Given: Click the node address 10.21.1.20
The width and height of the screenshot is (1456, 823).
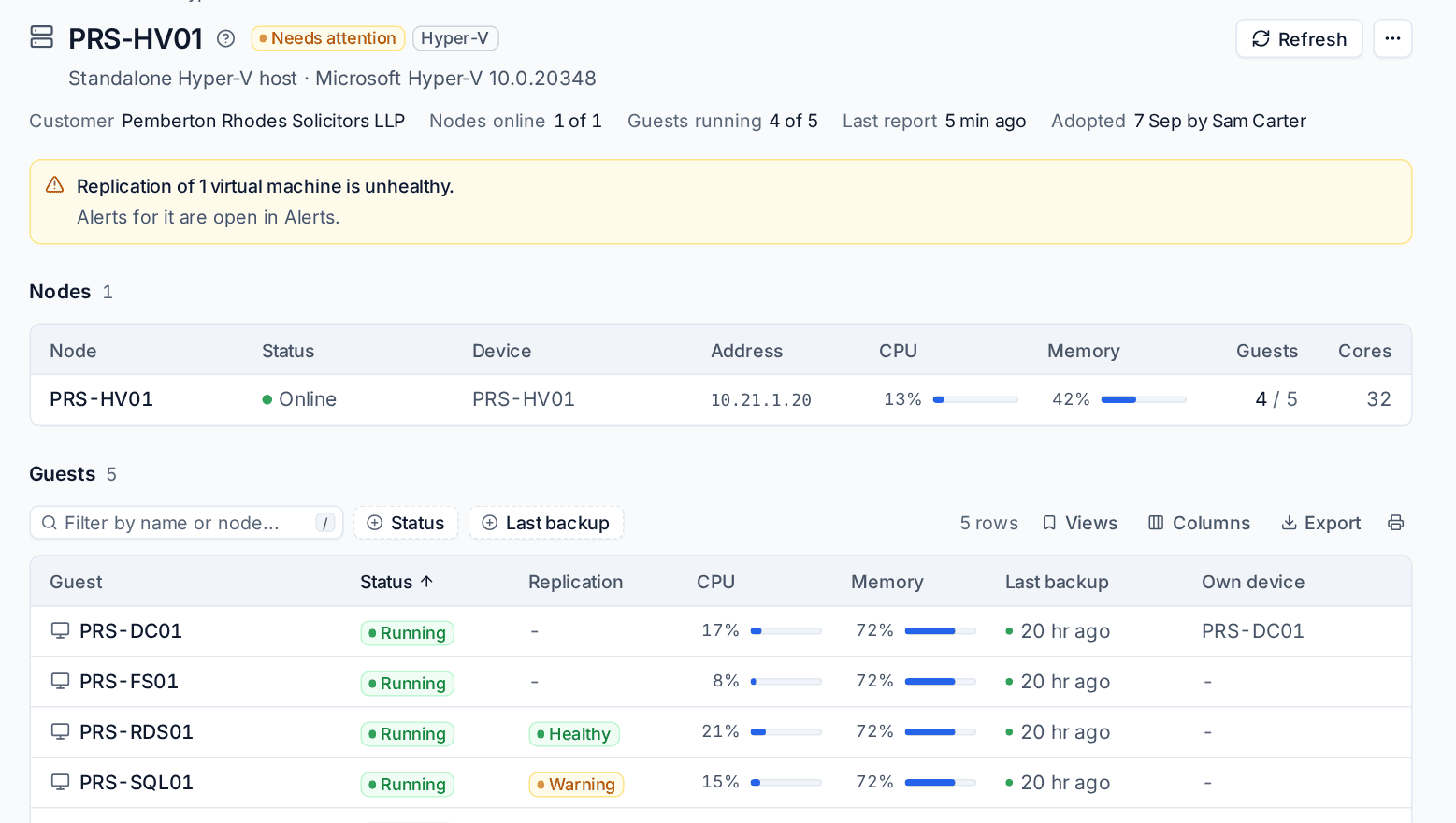Looking at the screenshot, I should pos(761,400).
